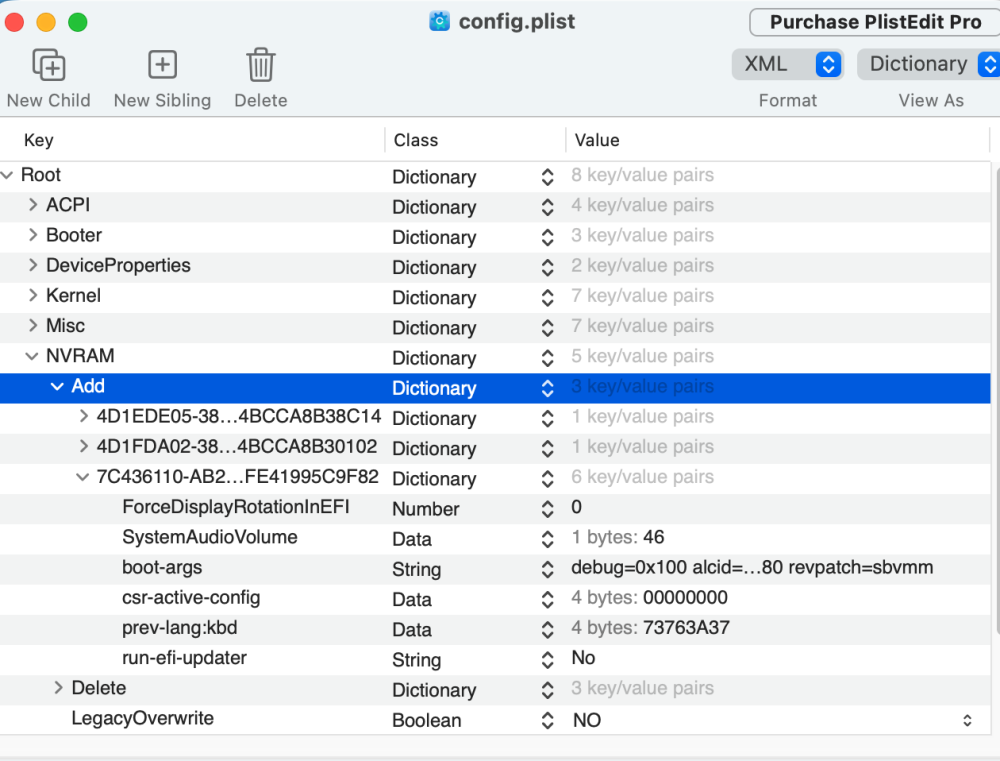Viewport: 1000px width, 761px height.
Task: Collapse the selected Add node
Action: pos(57,386)
